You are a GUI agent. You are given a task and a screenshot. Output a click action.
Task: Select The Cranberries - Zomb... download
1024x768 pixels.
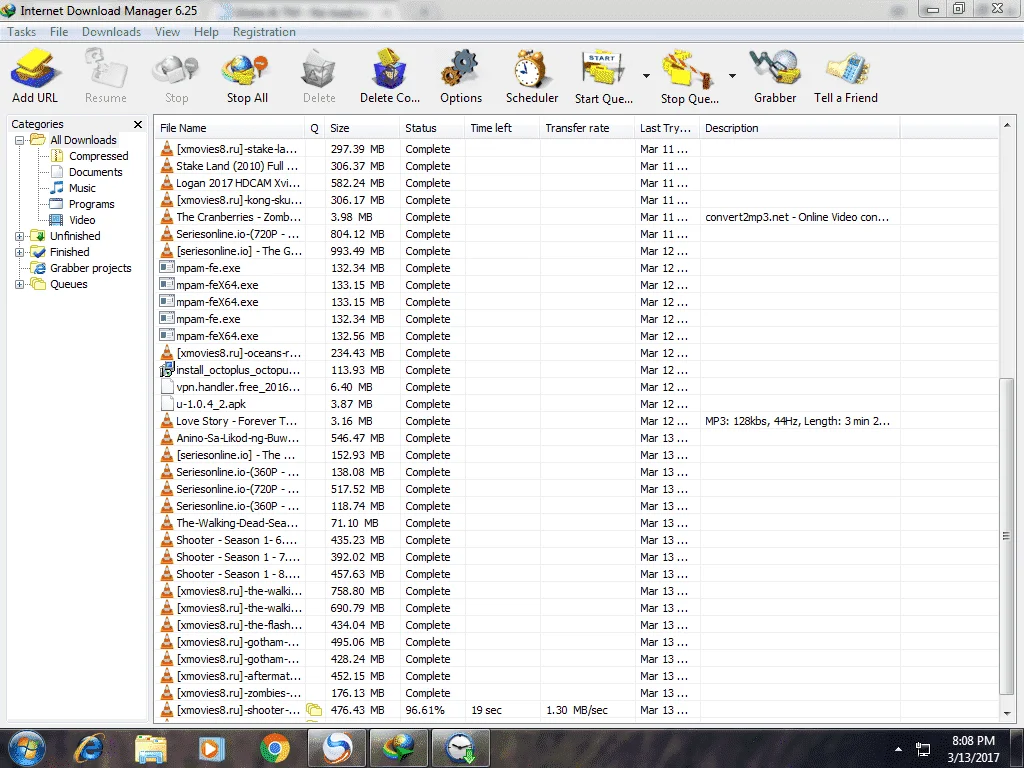pos(578,217)
